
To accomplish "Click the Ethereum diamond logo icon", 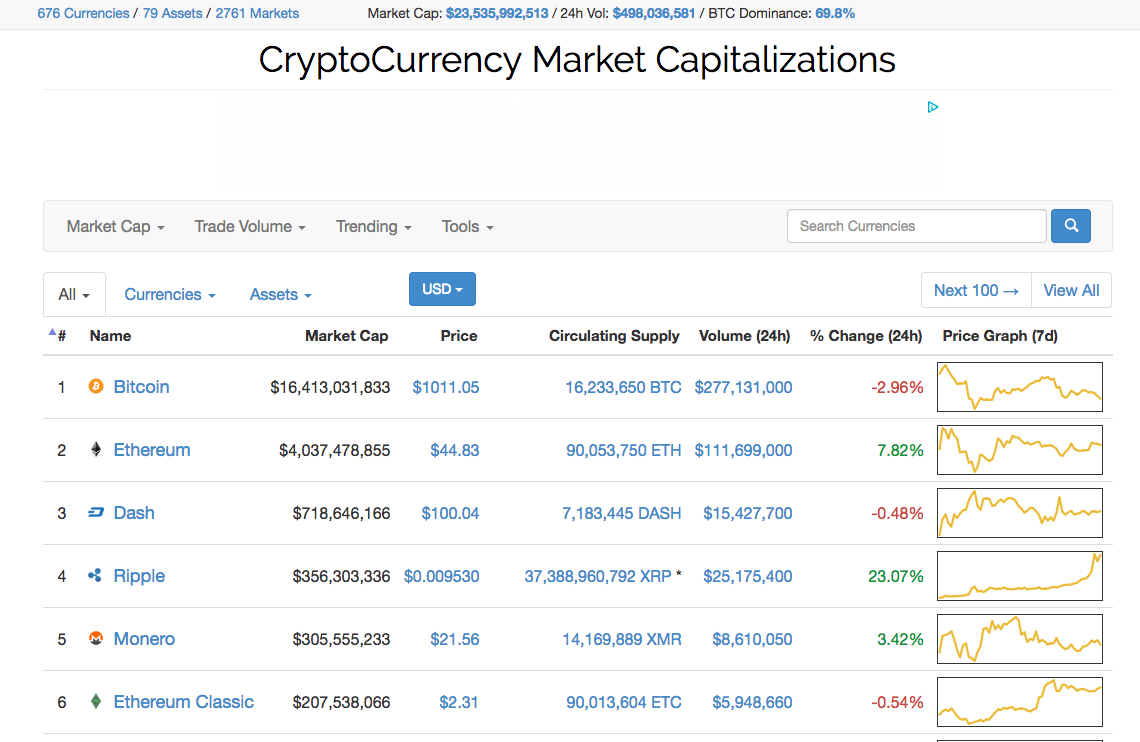I will click(x=96, y=449).
